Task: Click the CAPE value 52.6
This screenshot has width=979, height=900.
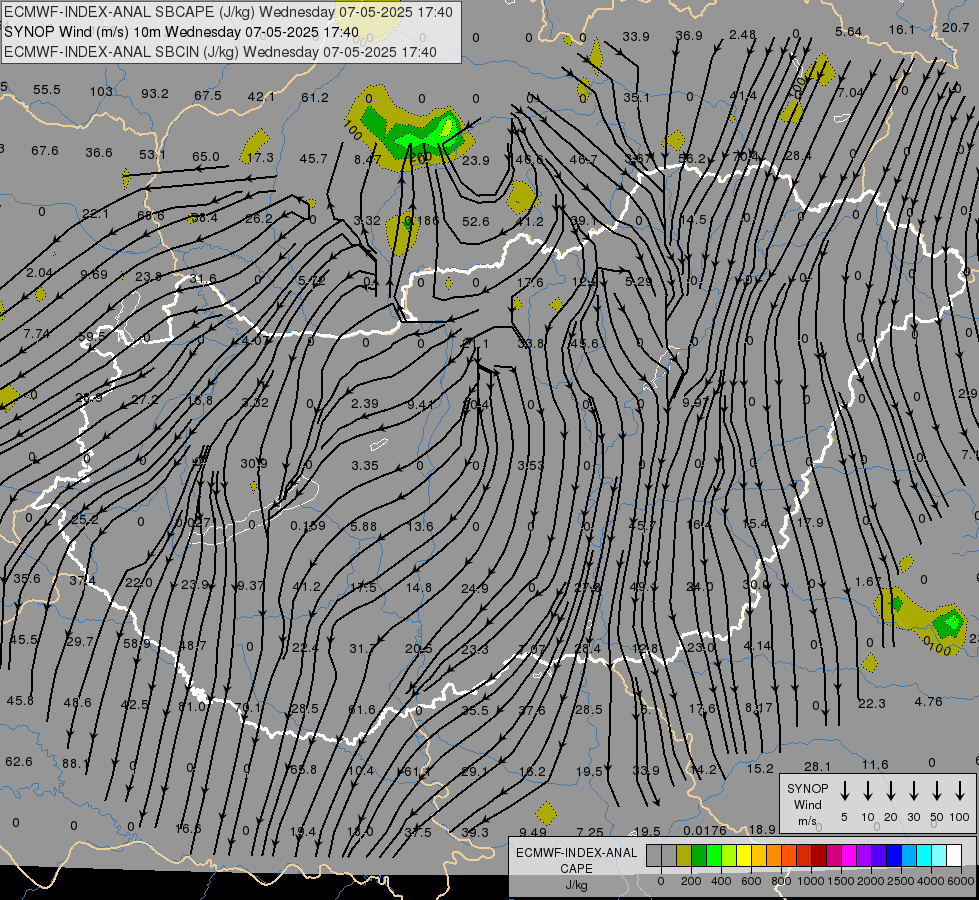Action: click(476, 221)
